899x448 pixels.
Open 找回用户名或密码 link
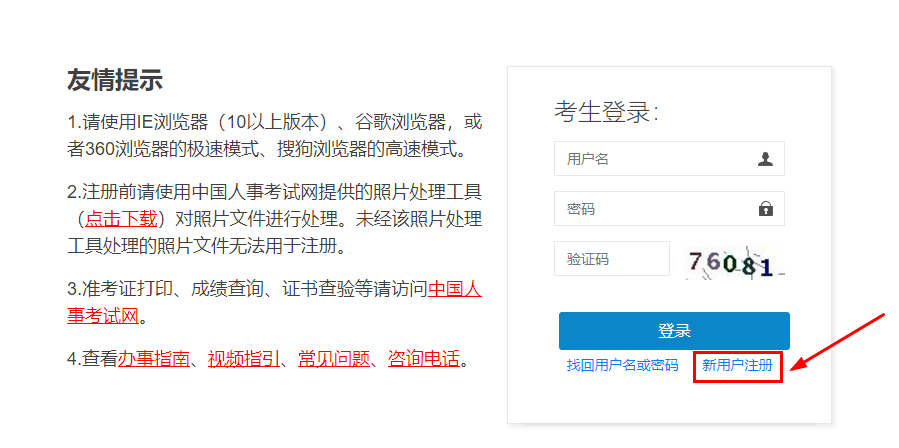tap(622, 365)
